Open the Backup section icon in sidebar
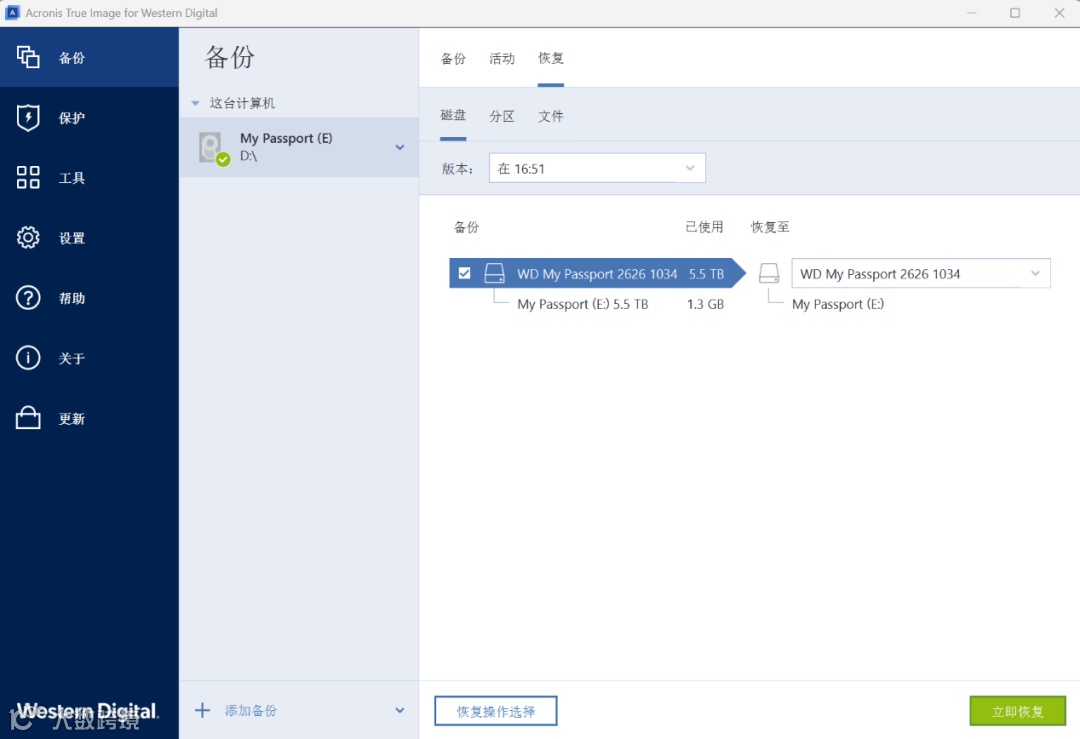The width and height of the screenshot is (1080, 739). click(28, 57)
